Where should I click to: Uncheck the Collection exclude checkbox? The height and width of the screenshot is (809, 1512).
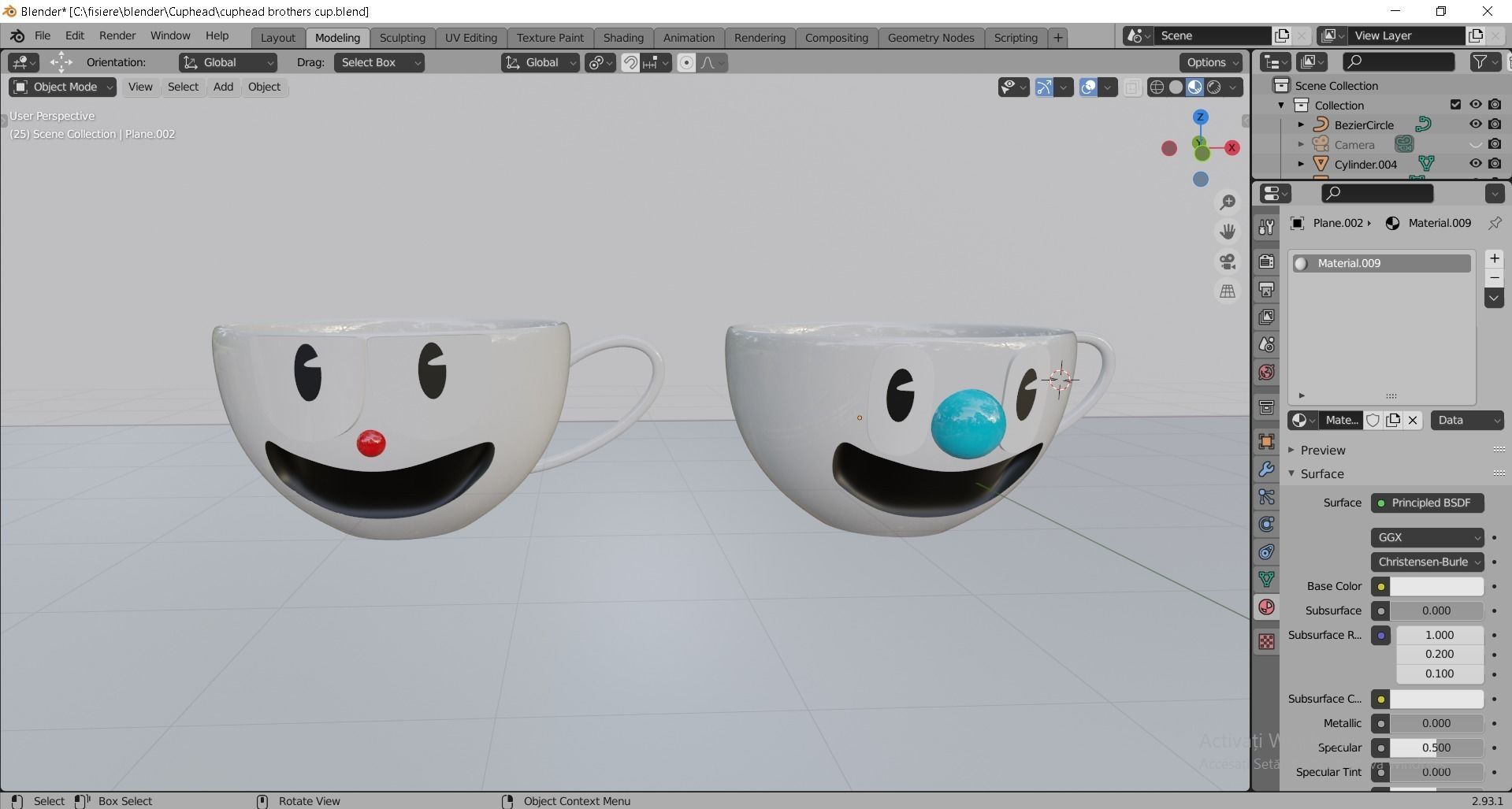point(1455,104)
